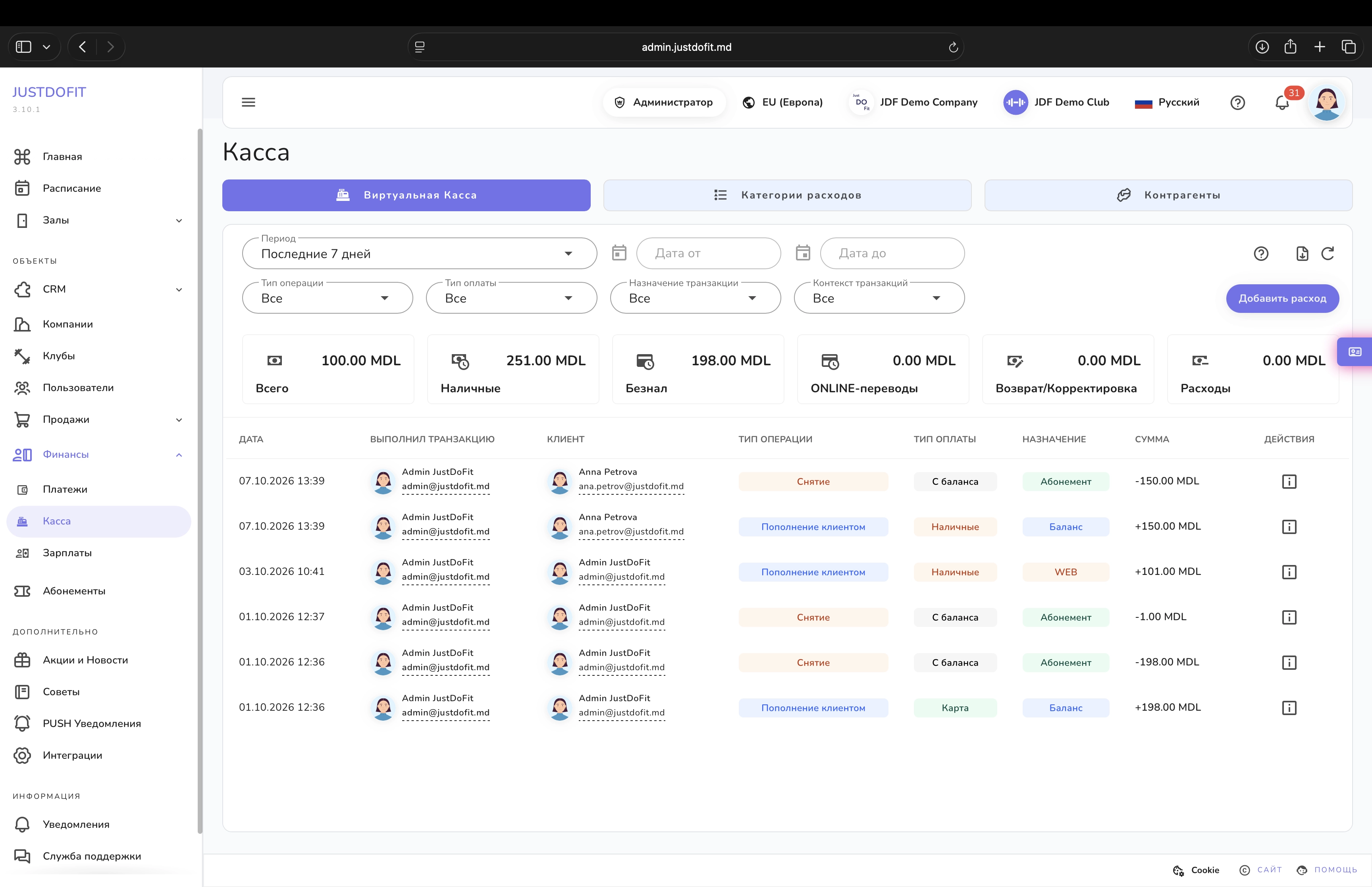Open the user avatar profile menu

point(1326,102)
